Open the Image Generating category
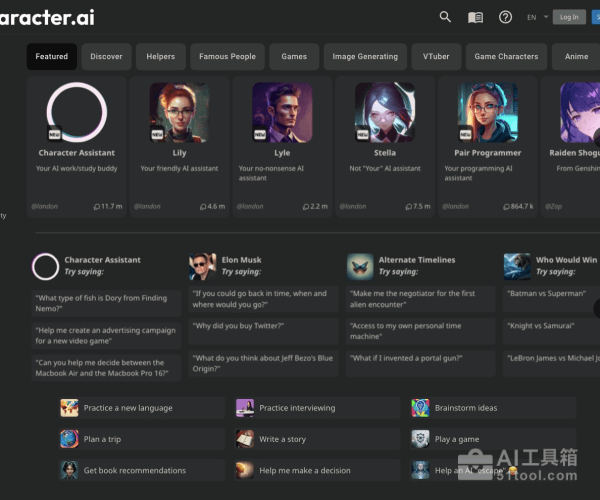The image size is (600, 500). pyautogui.click(x=364, y=57)
